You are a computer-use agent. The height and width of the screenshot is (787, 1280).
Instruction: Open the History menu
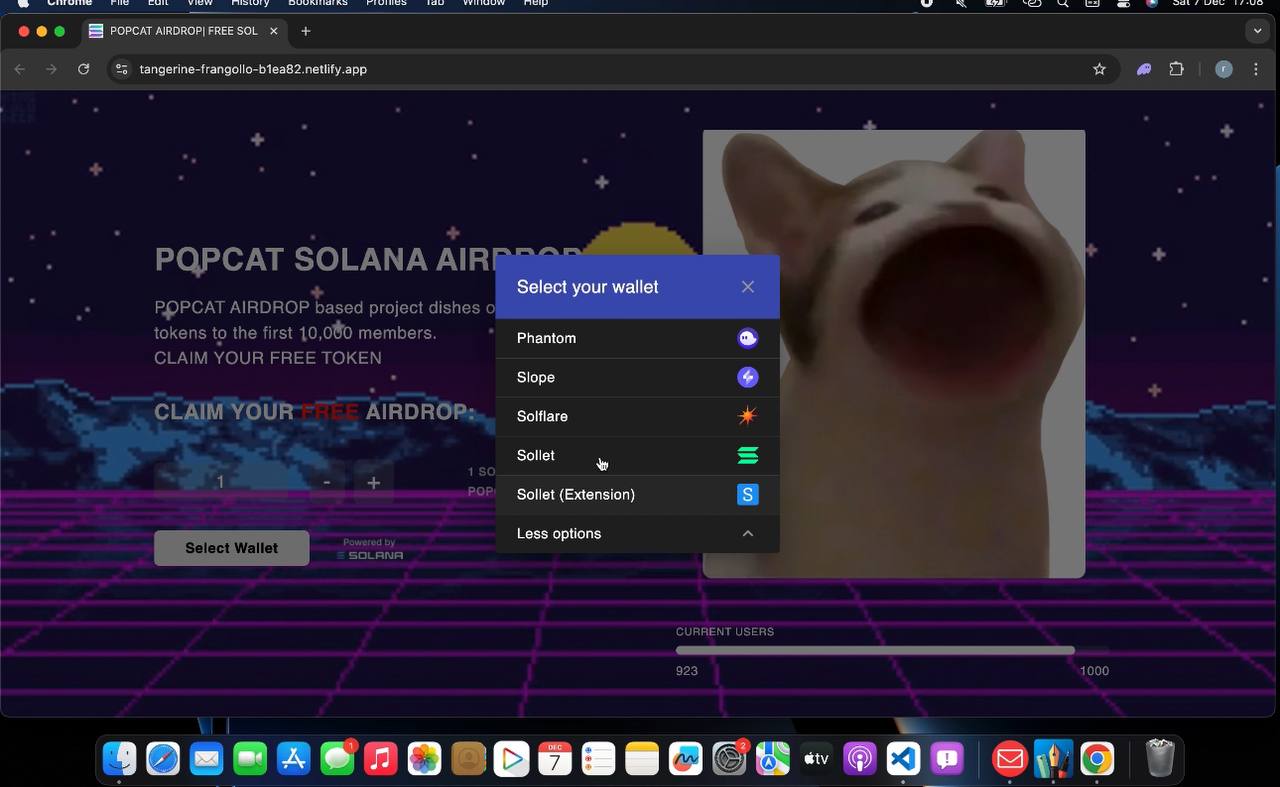click(250, 3)
